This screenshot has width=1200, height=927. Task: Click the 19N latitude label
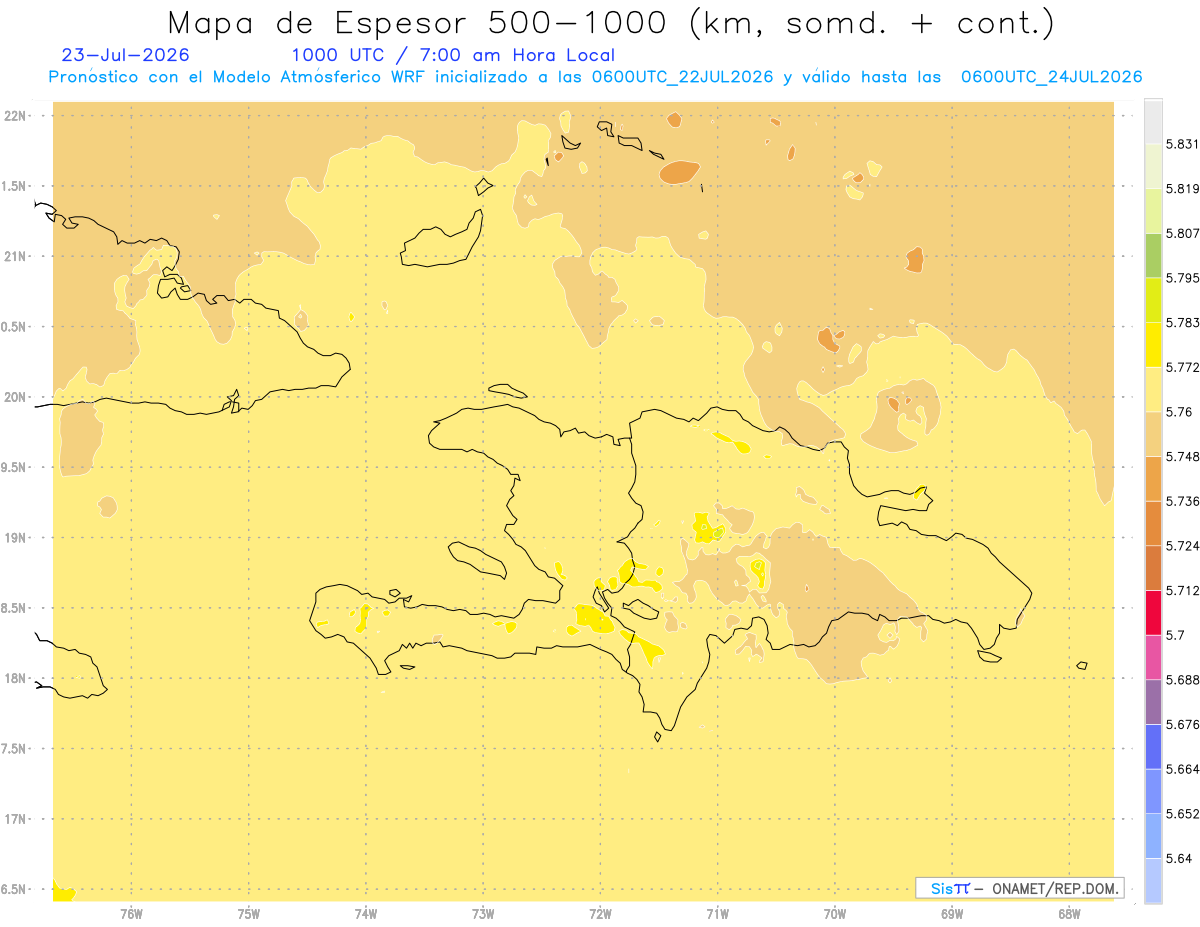pos(15,538)
